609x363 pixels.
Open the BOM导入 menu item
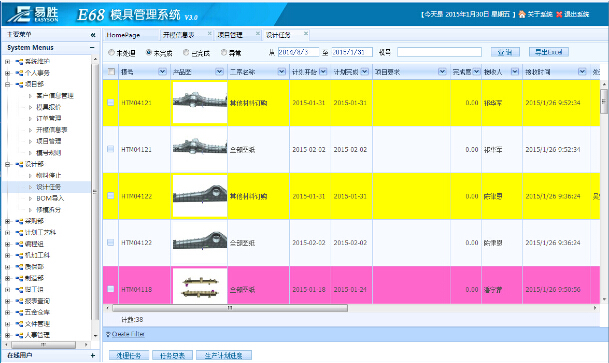(50, 198)
